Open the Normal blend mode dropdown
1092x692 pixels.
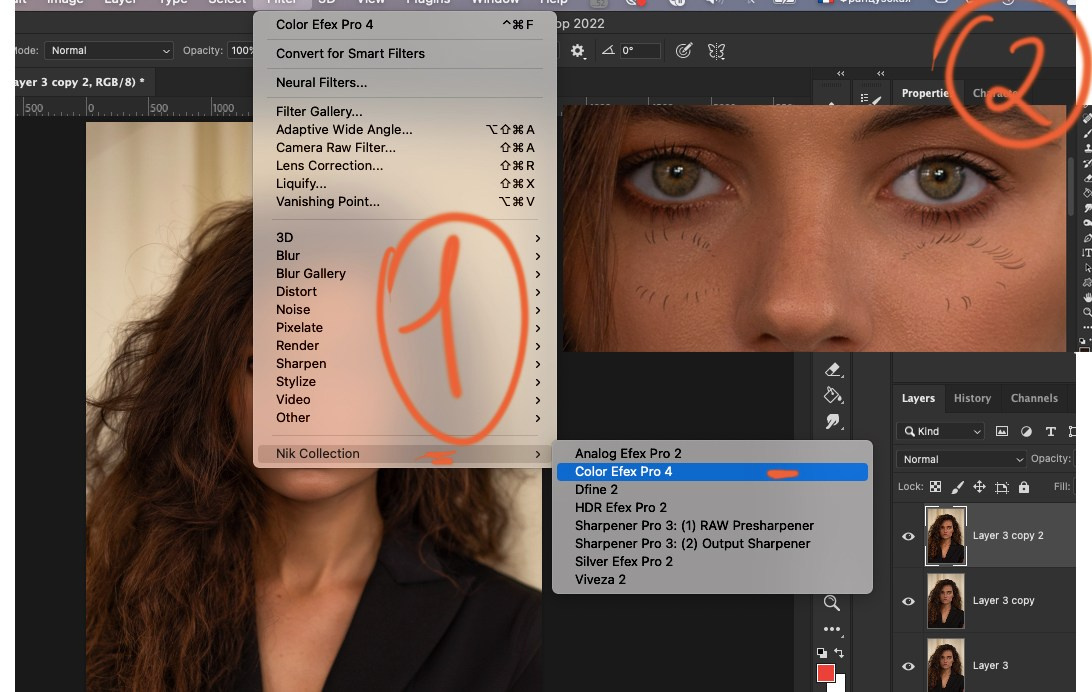[x=960, y=458]
